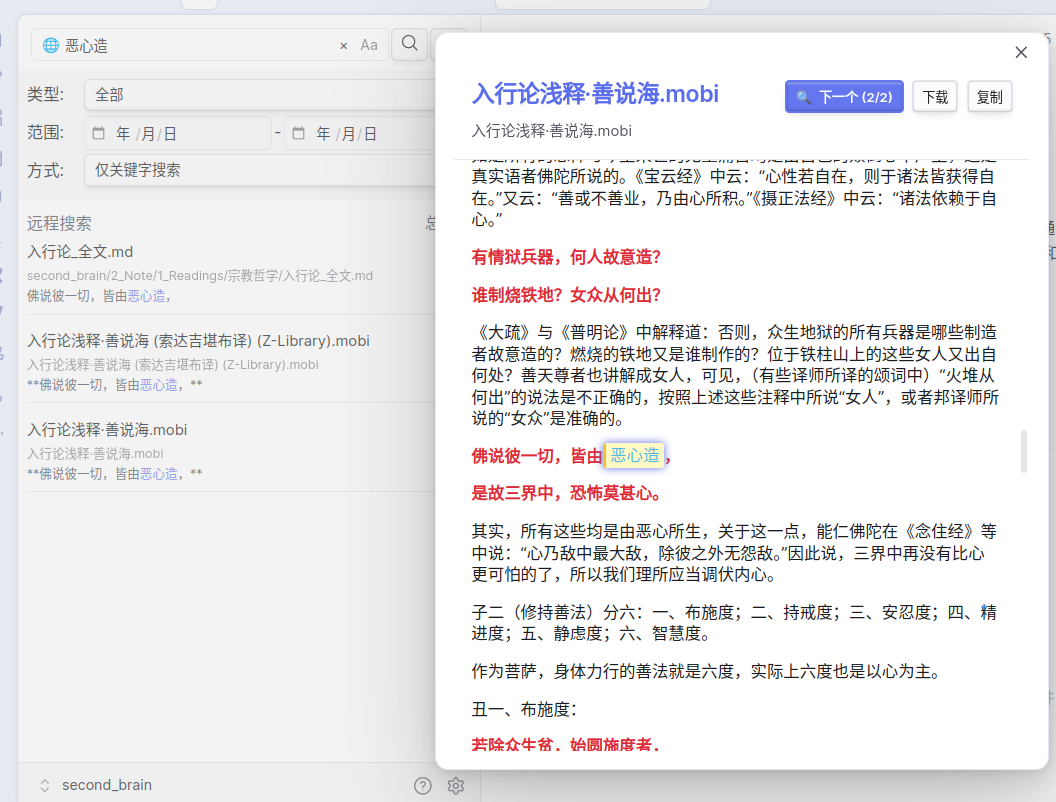Click the highlighted 恶心造 match in preview
Image resolution: width=1056 pixels, height=802 pixels.
(x=634, y=455)
